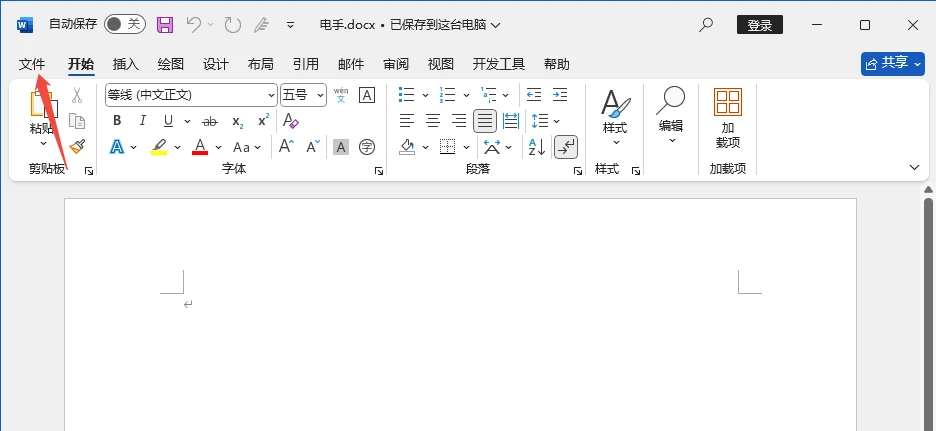Viewport: 936px width, 431px height.
Task: Apply Subscript formatting
Action: [x=238, y=121]
